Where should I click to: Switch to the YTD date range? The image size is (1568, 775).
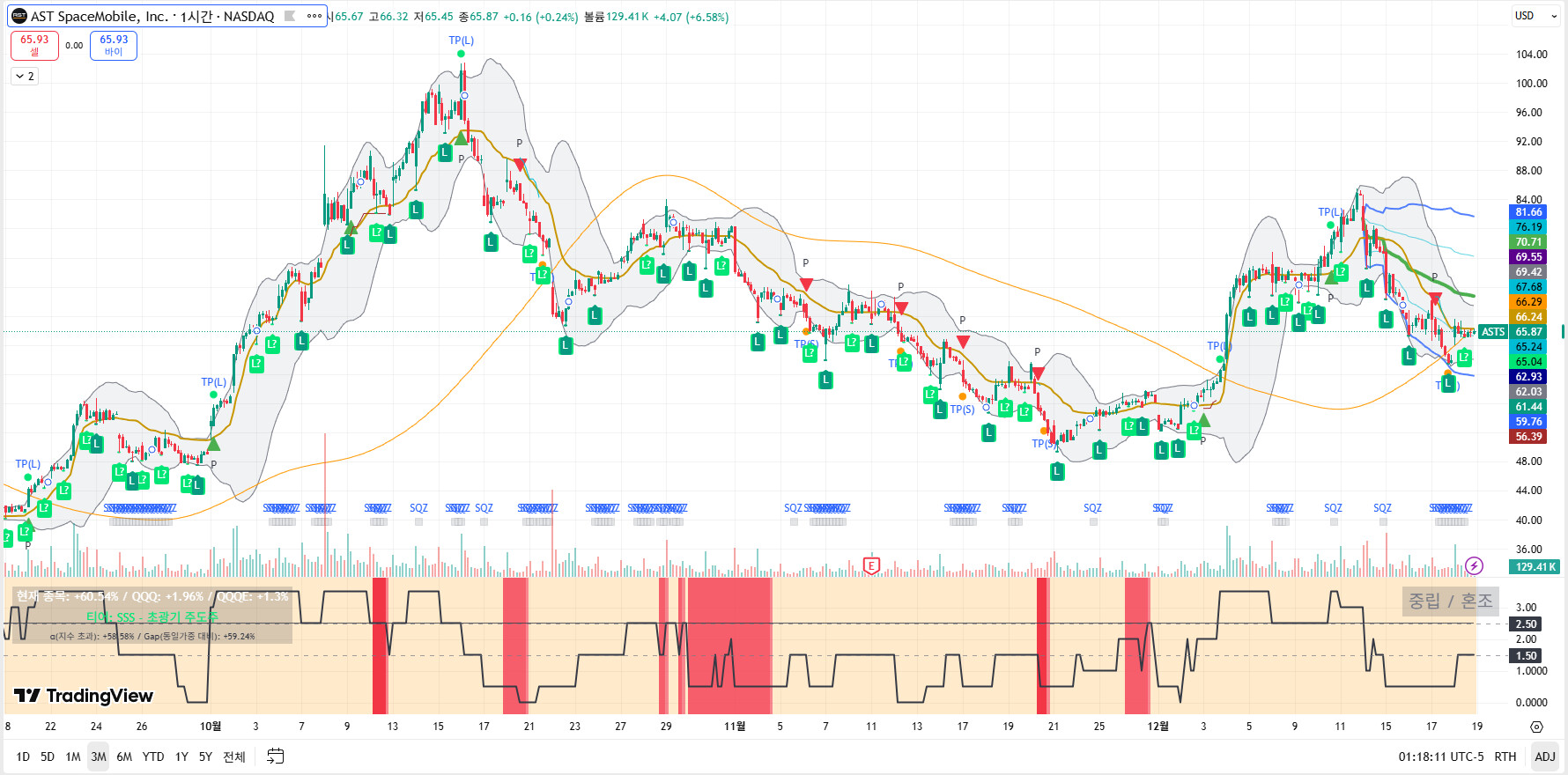coord(153,757)
